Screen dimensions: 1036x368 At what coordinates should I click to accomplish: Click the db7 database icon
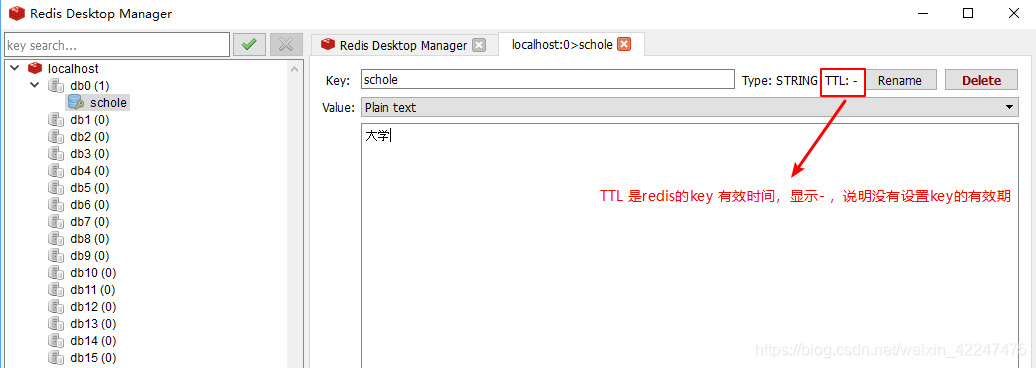click(x=56, y=221)
